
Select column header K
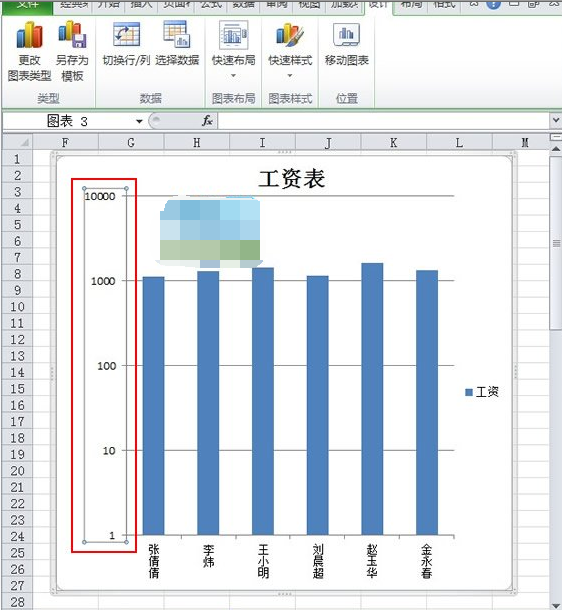pos(394,143)
